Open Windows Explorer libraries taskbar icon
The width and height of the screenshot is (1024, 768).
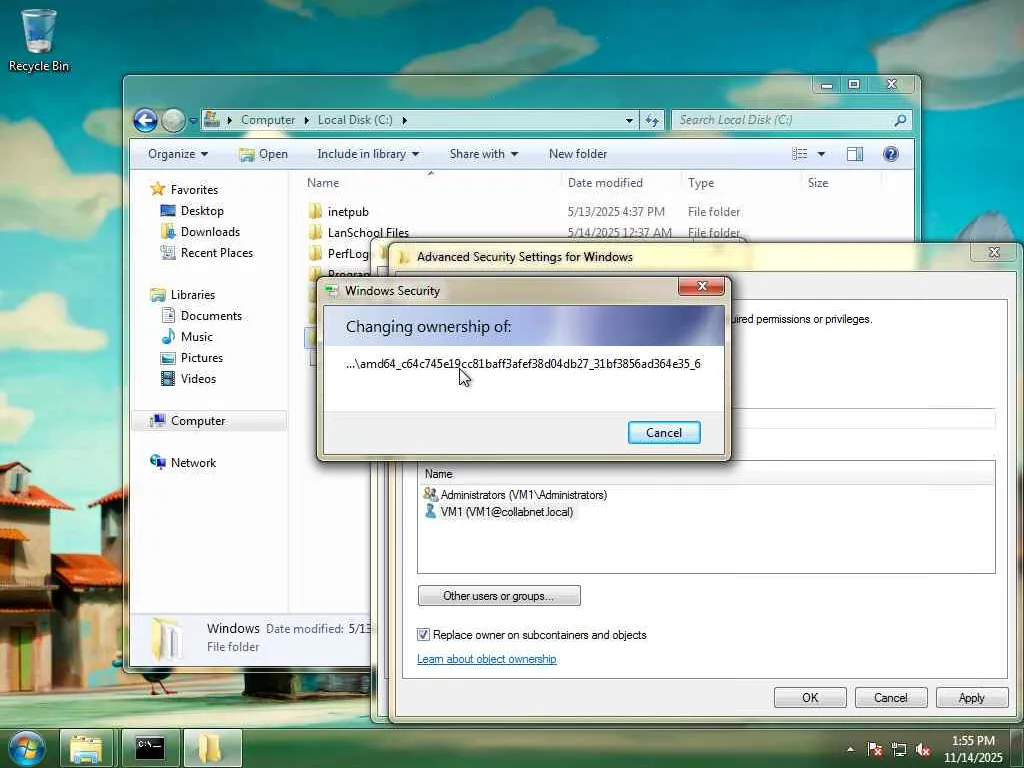[86, 748]
